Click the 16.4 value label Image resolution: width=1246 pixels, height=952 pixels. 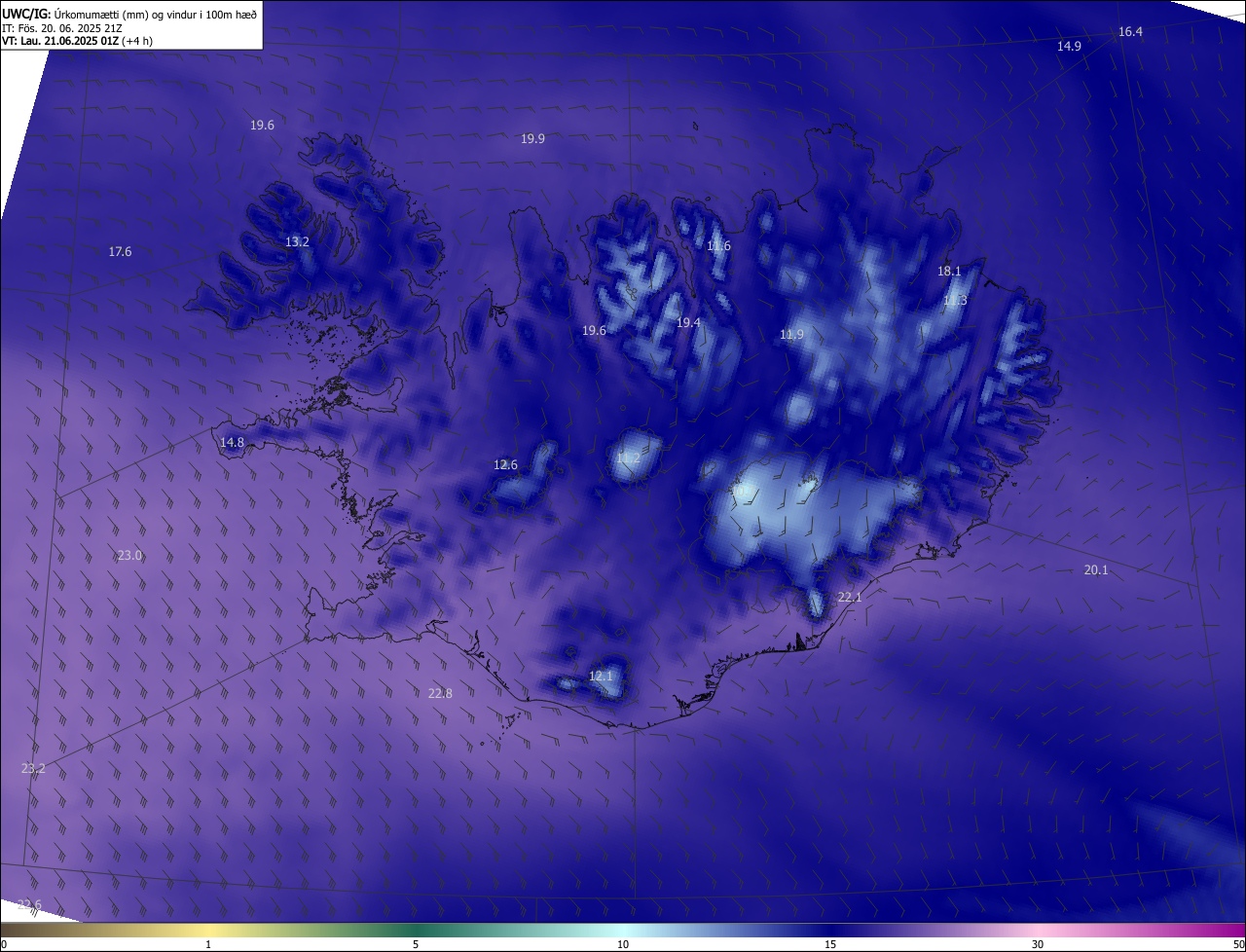pos(1130,32)
